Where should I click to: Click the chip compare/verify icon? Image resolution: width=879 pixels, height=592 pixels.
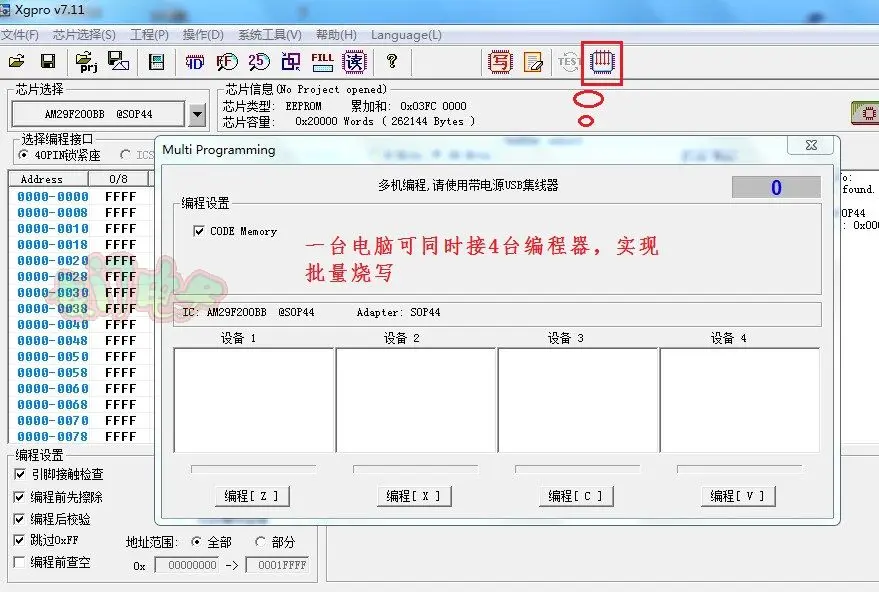pos(291,62)
